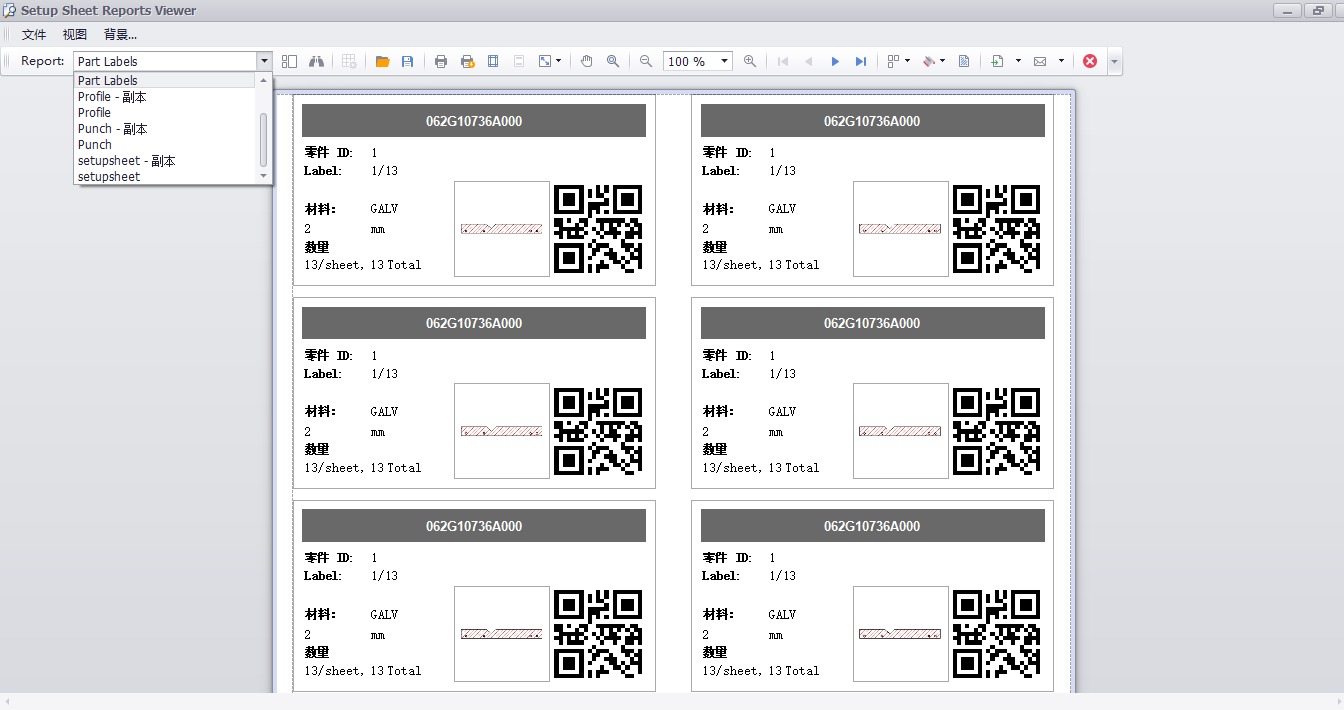Click the page background color icon
Screen dimensions: 1344x710
[929, 61]
